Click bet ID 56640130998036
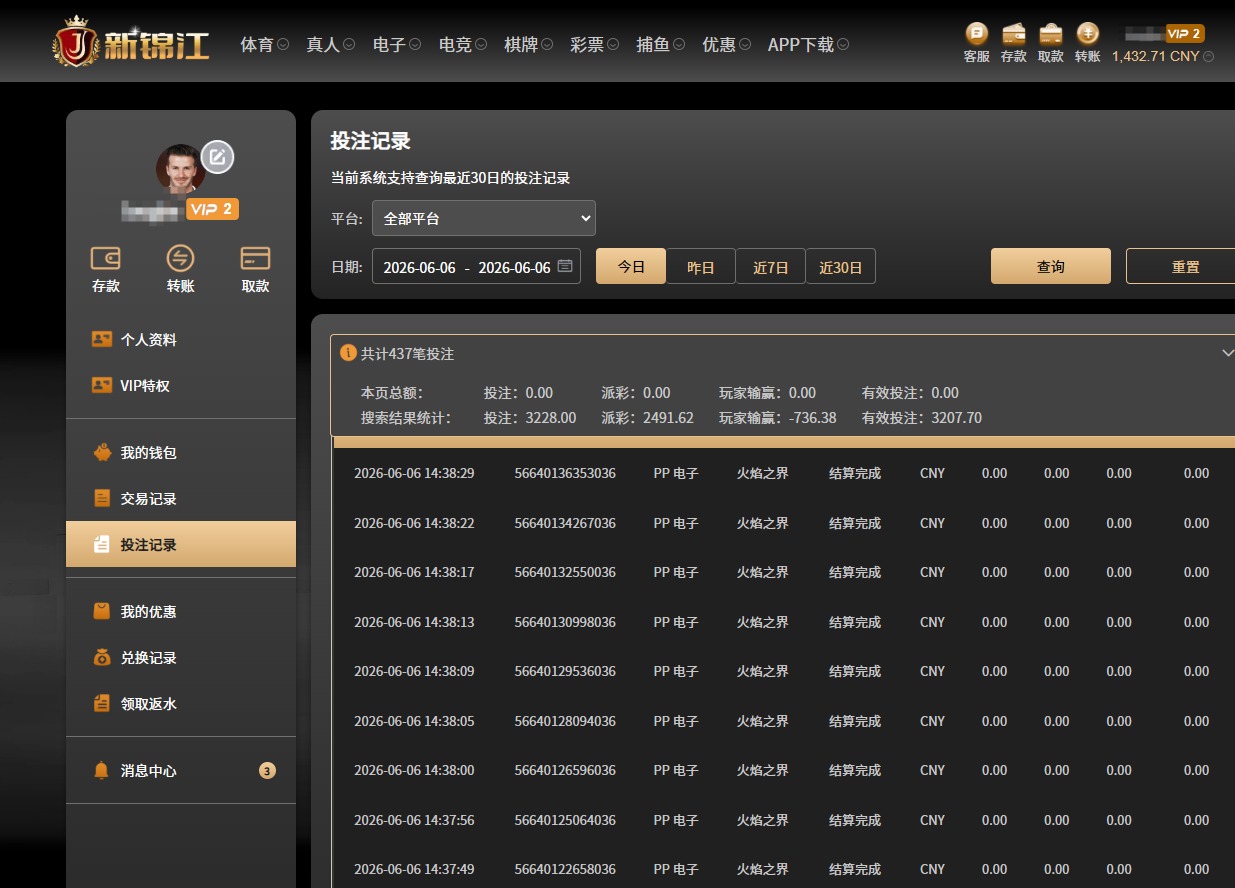Viewport: 1235px width, 888px height. (x=565, y=622)
